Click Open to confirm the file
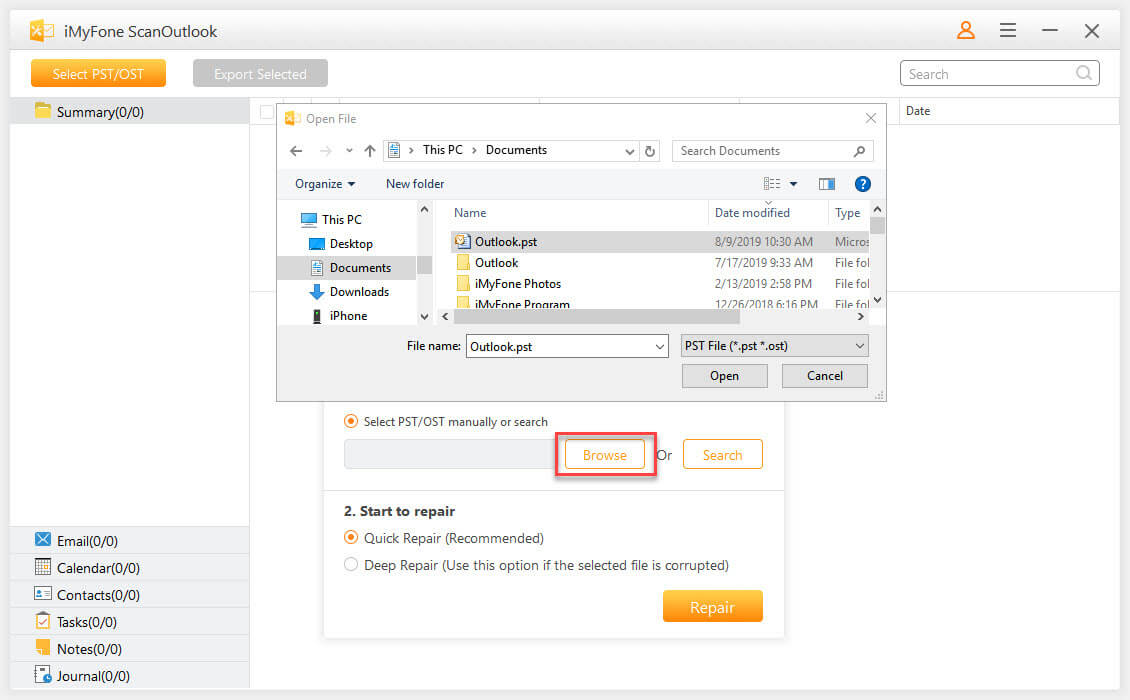 tap(724, 375)
